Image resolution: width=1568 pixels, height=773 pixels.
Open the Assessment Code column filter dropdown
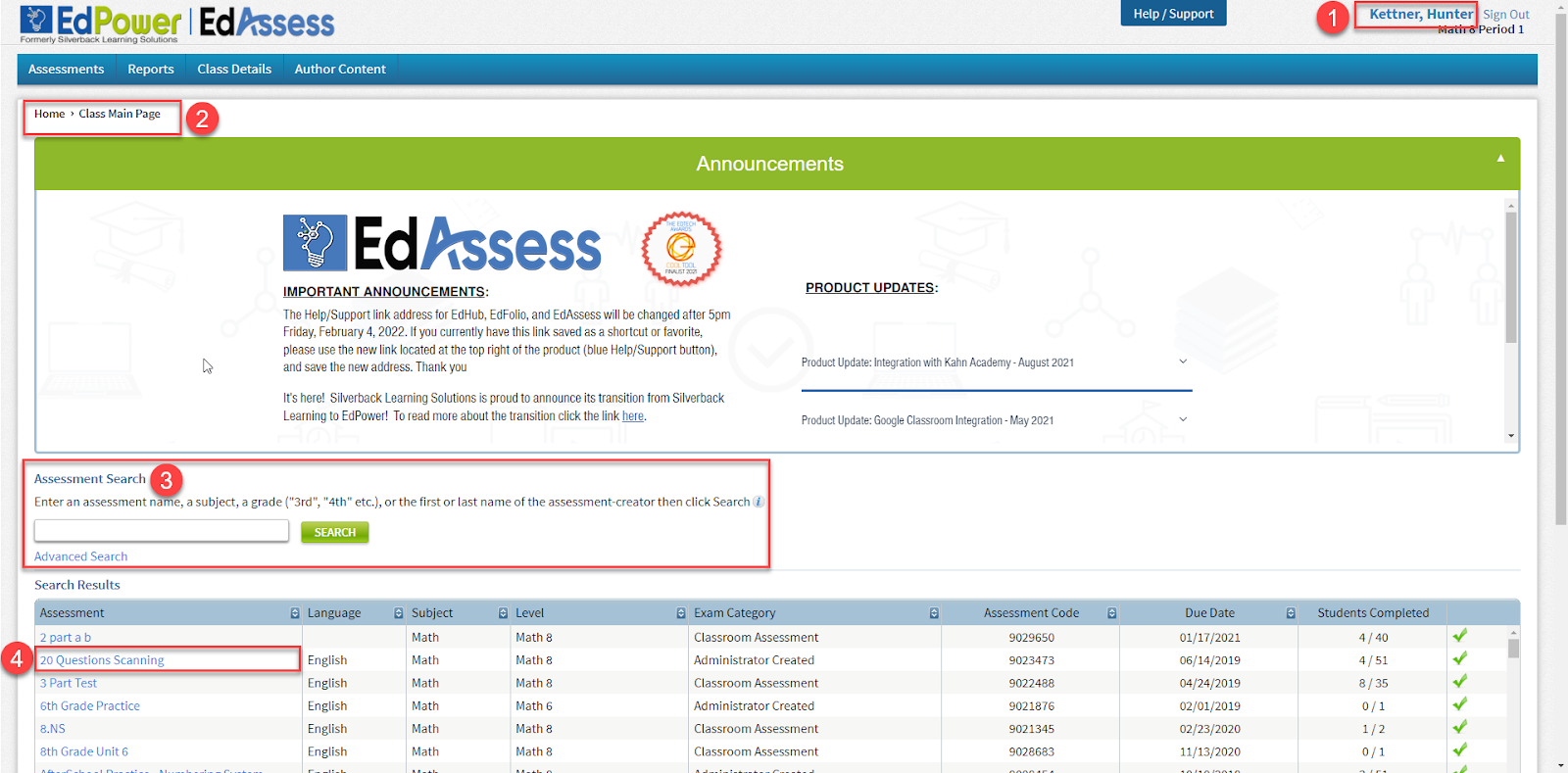1112,613
